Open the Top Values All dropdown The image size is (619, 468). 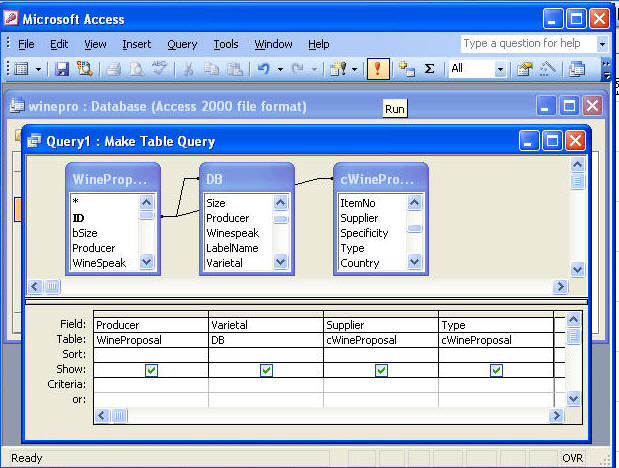coord(500,70)
